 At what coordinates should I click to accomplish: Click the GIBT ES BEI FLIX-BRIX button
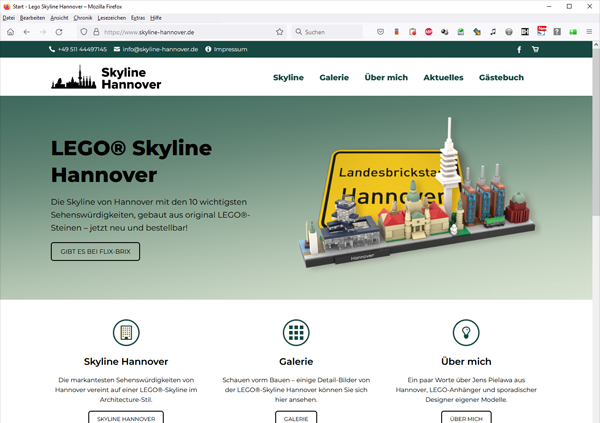pyautogui.click(x=95, y=252)
